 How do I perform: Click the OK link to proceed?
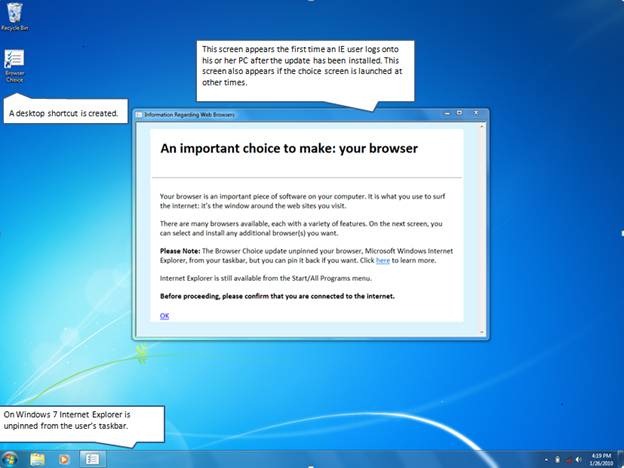coord(164,316)
